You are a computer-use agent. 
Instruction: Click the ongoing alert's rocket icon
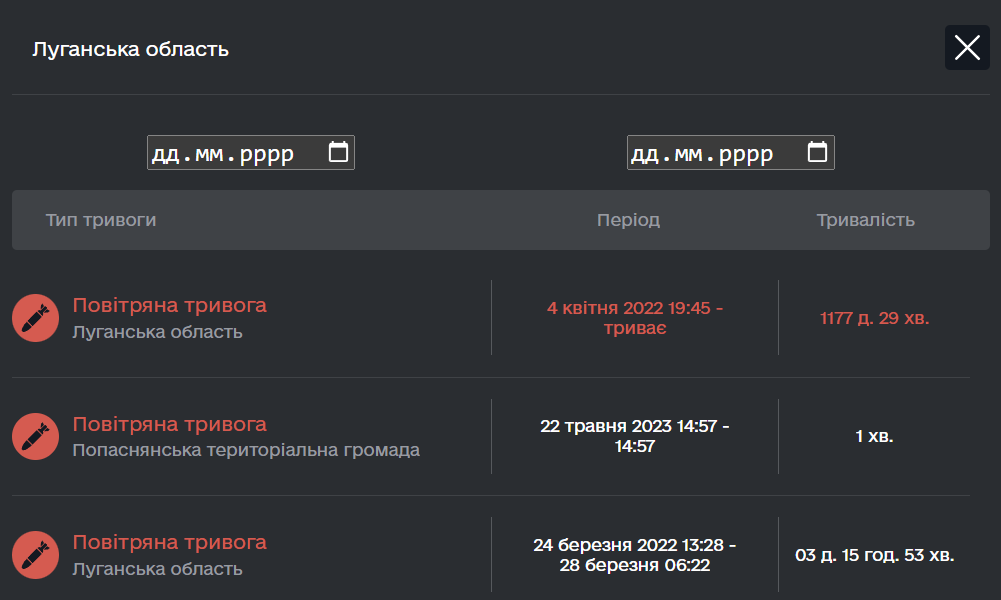click(x=36, y=318)
